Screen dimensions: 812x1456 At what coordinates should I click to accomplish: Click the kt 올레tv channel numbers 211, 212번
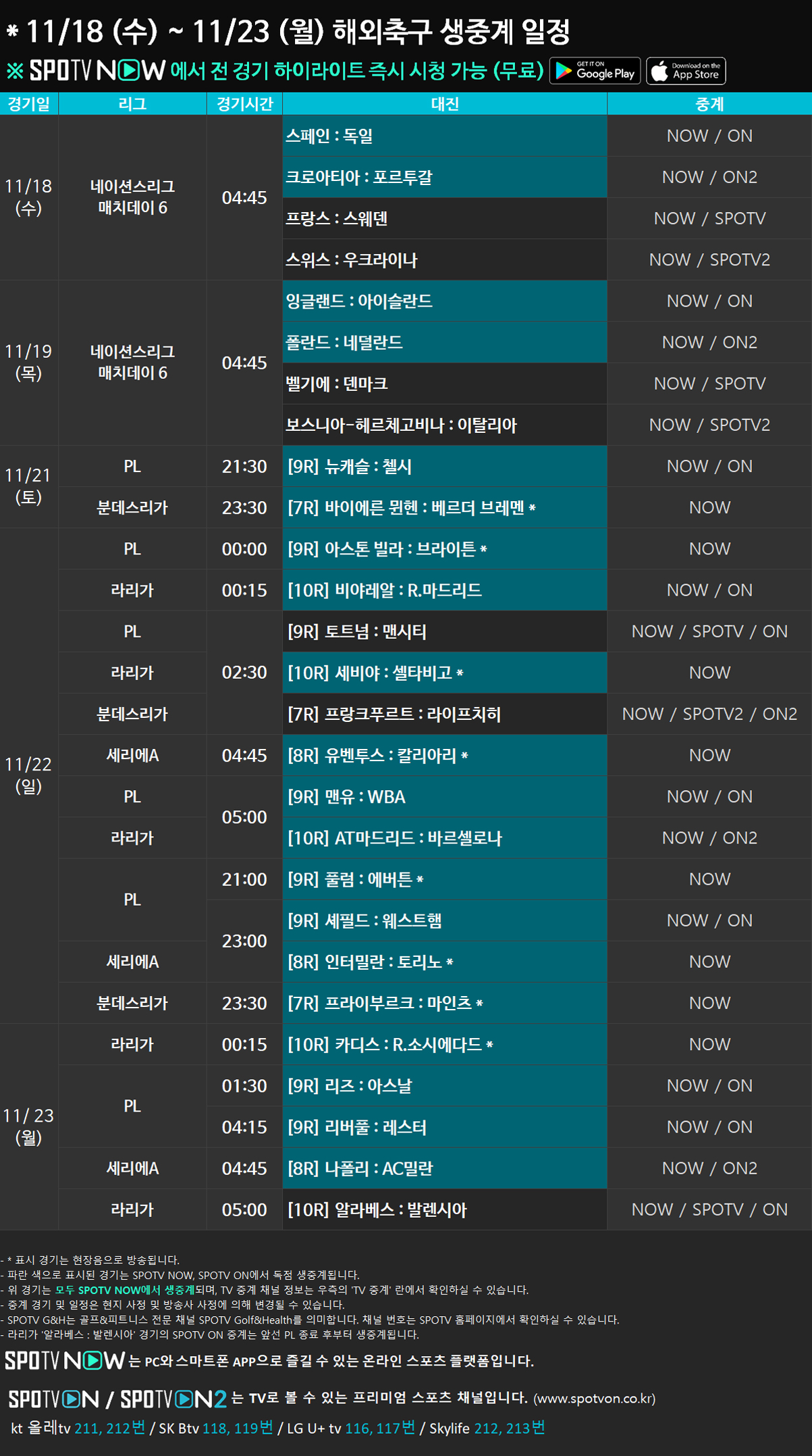(109, 1428)
